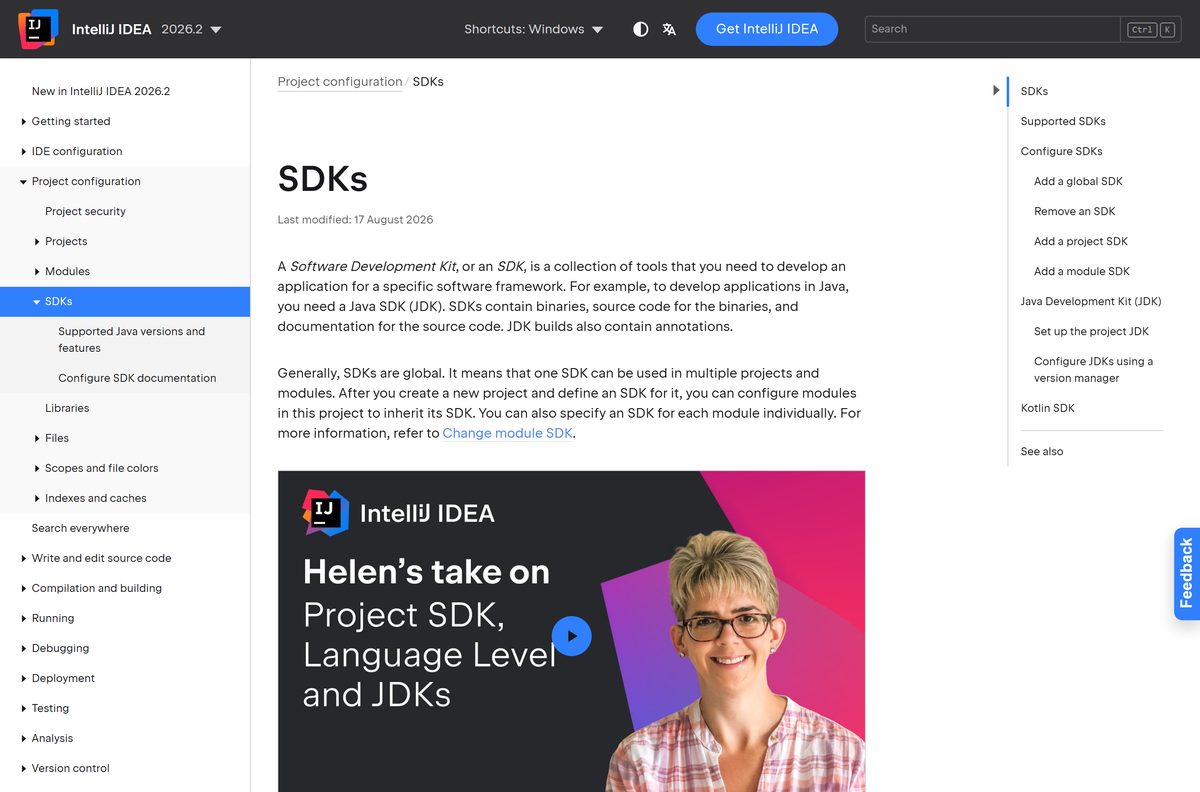Open the language translation icon
The image size is (1200, 792).
coord(669,29)
